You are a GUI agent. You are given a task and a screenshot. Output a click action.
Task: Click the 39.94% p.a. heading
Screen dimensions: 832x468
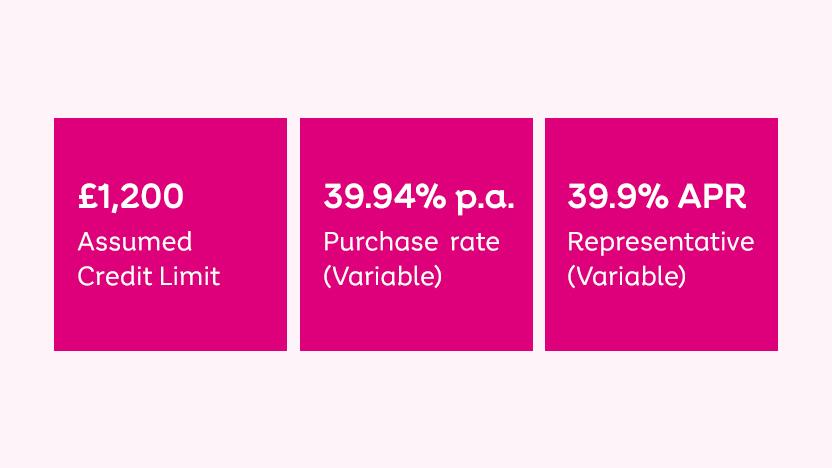pyautogui.click(x=419, y=197)
